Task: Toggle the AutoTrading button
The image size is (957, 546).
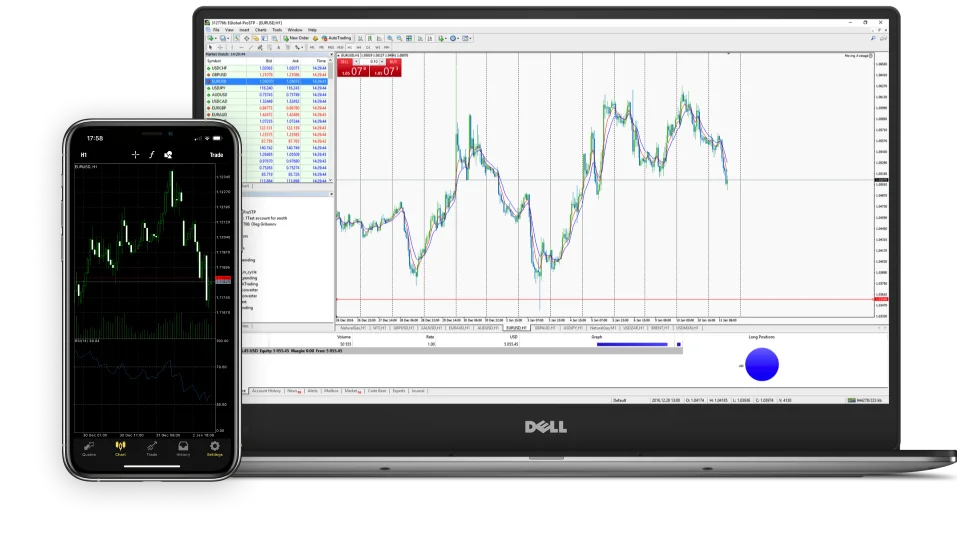Action: tap(337, 38)
